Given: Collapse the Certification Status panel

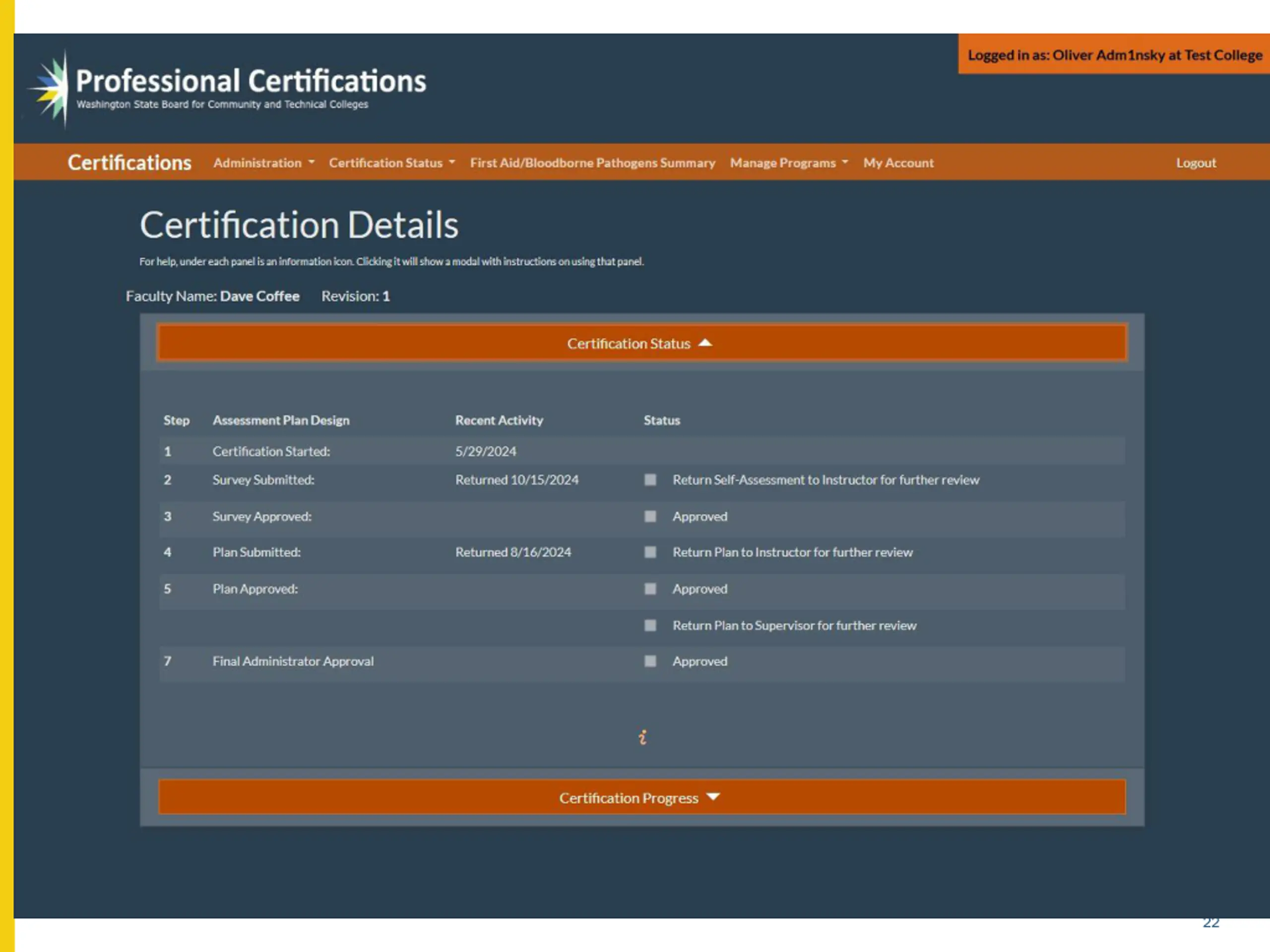Looking at the screenshot, I should click(642, 343).
